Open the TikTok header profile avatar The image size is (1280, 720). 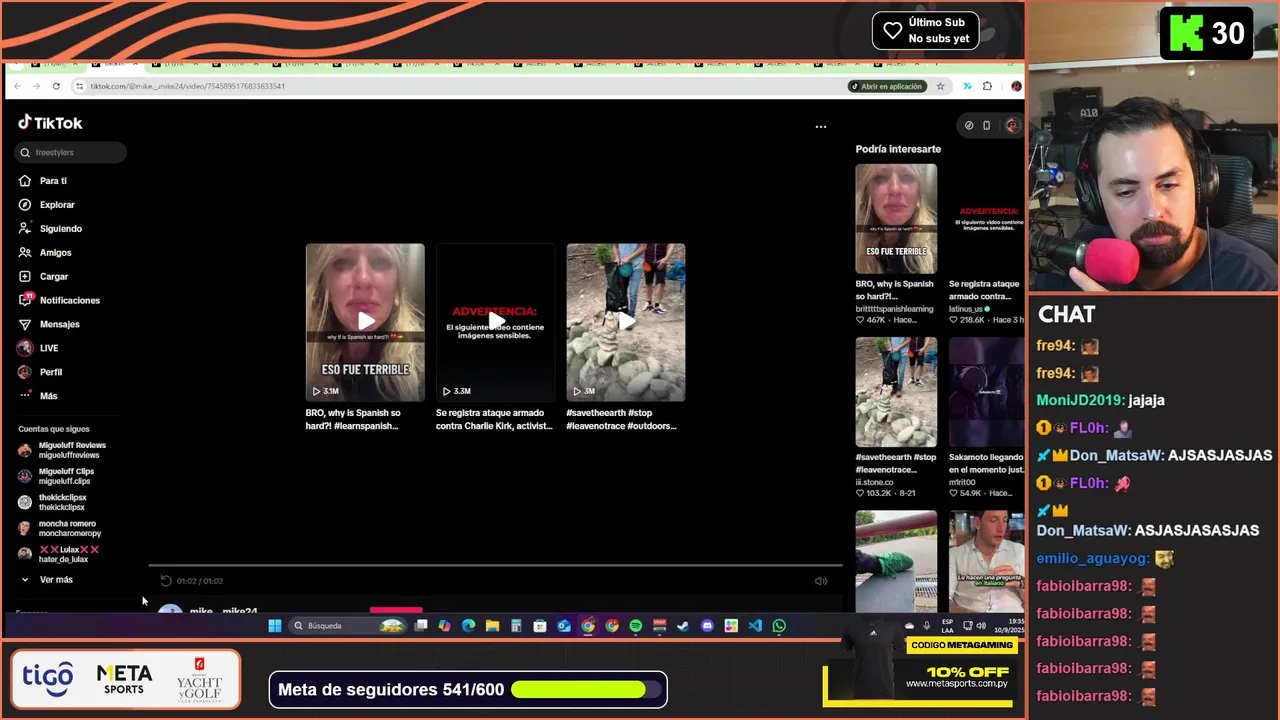tap(1012, 126)
